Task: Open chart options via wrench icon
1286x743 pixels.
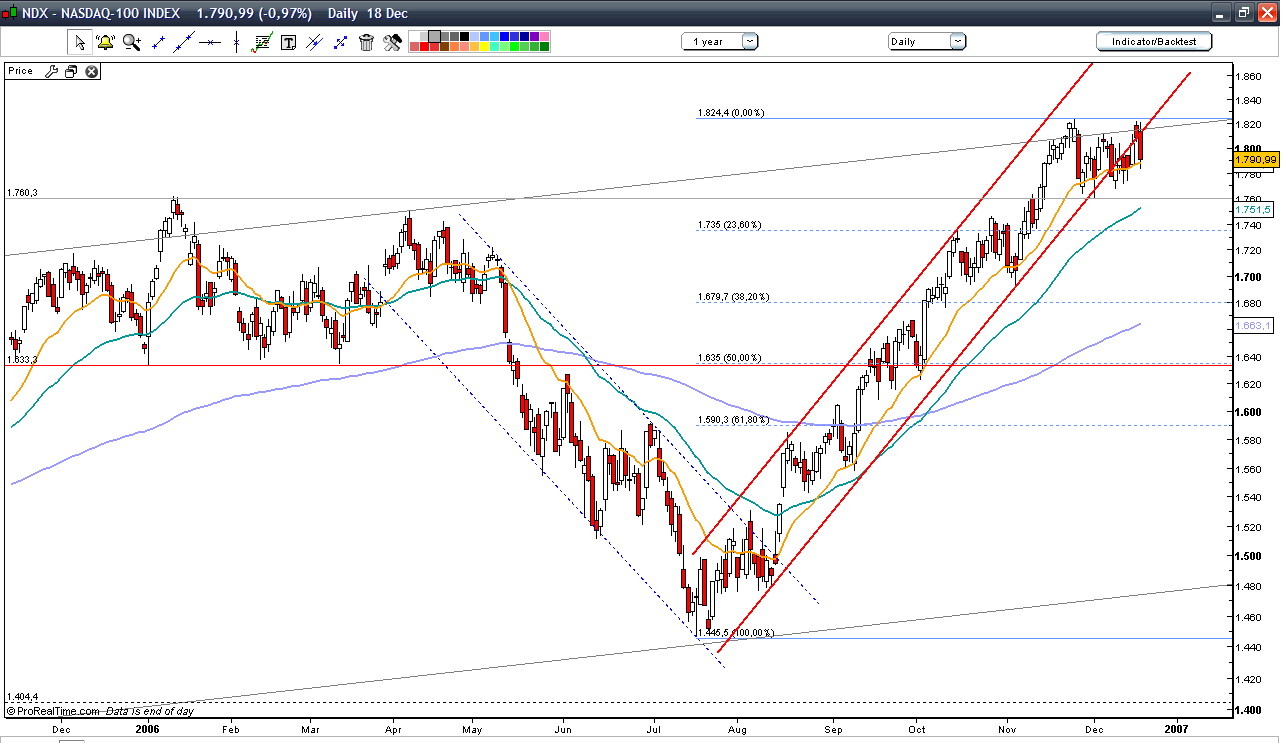Action: point(392,42)
